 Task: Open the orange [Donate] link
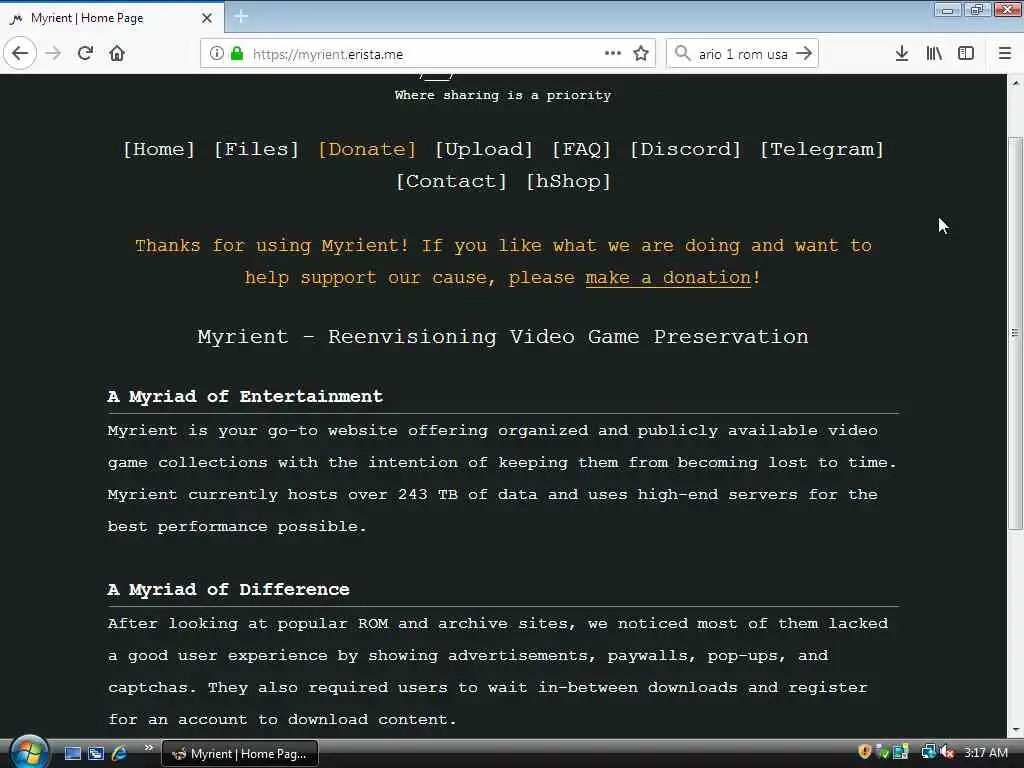(x=367, y=150)
